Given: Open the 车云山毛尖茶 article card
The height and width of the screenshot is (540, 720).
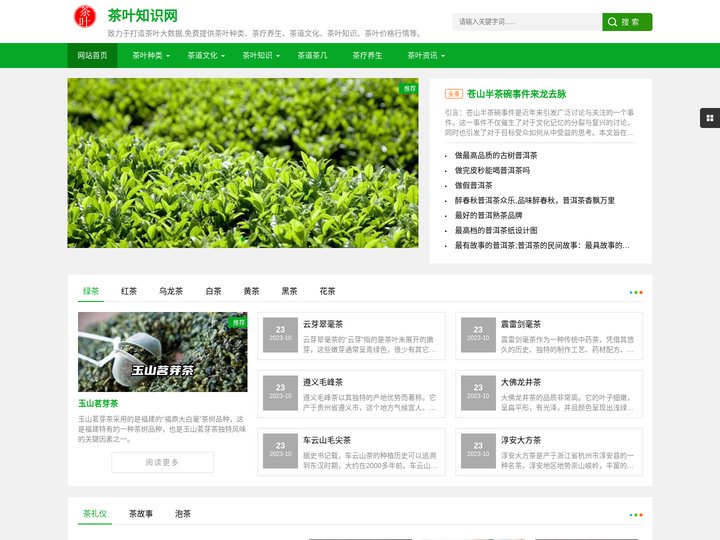Looking at the screenshot, I should click(351, 452).
